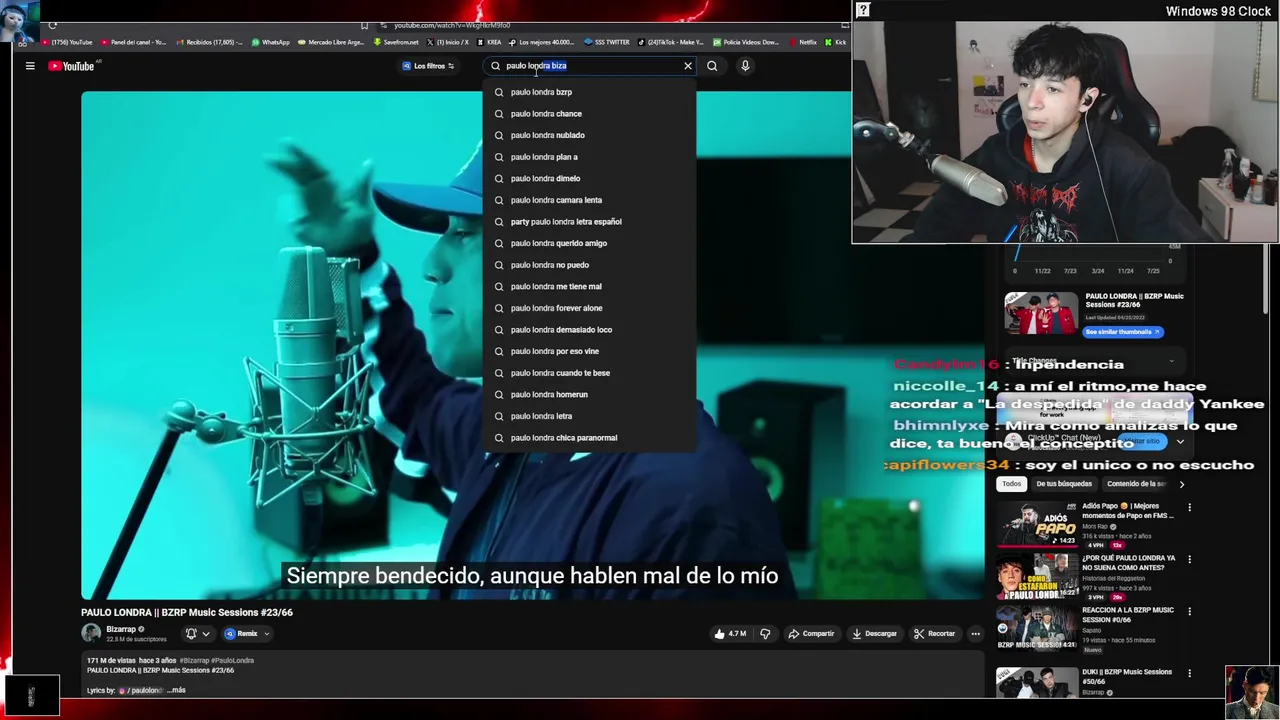
Task: Select the 'Todos' filter chip
Action: coord(1012,484)
